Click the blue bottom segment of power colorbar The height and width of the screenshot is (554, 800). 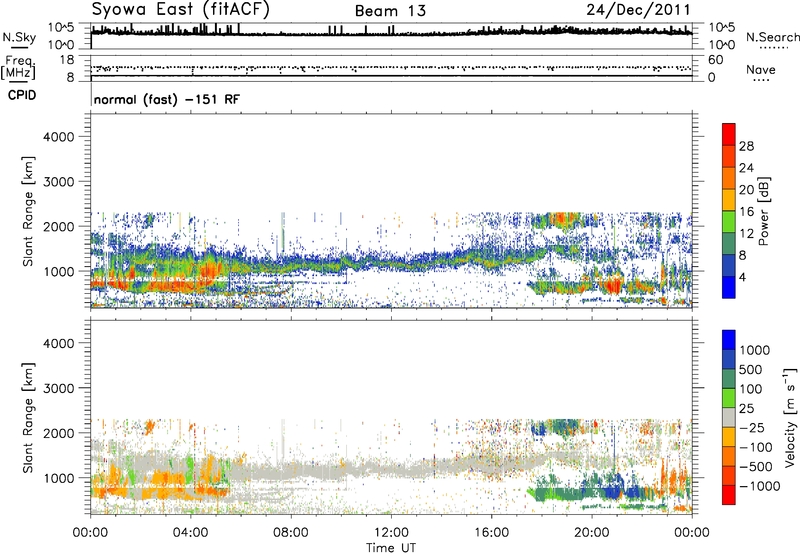pyautogui.click(x=729, y=287)
